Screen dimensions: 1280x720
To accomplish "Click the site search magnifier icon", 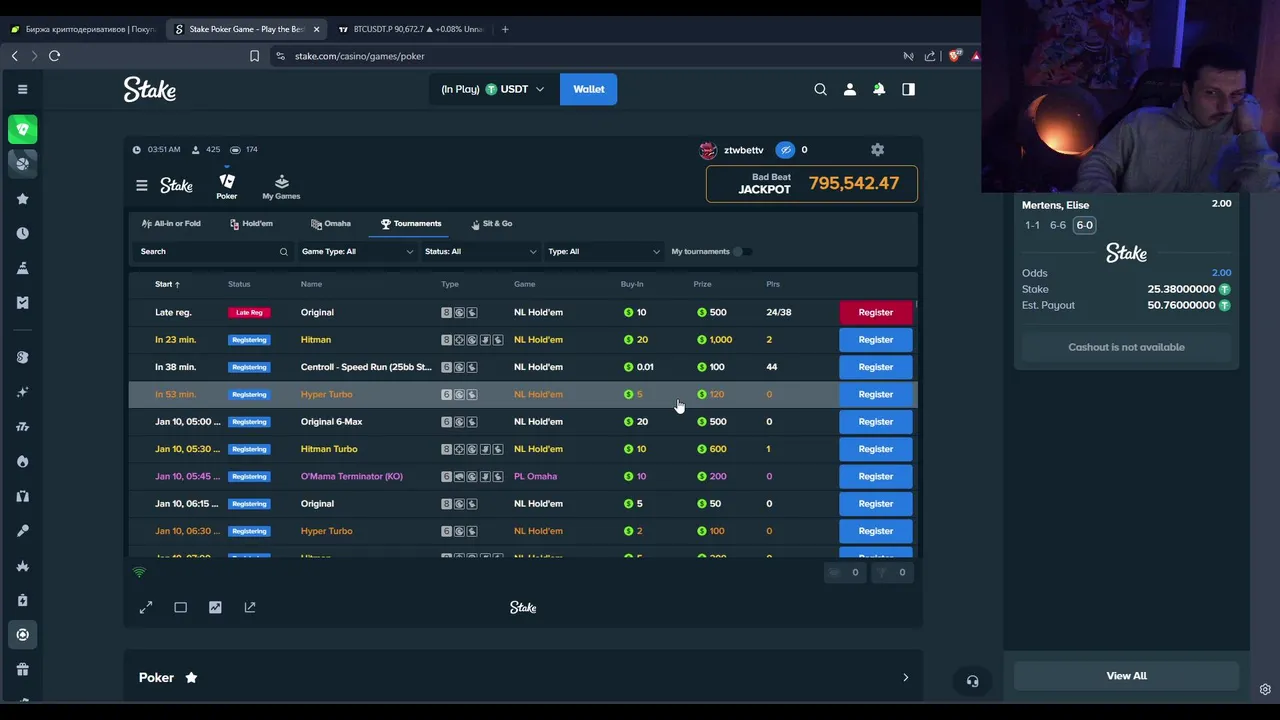I will point(820,89).
